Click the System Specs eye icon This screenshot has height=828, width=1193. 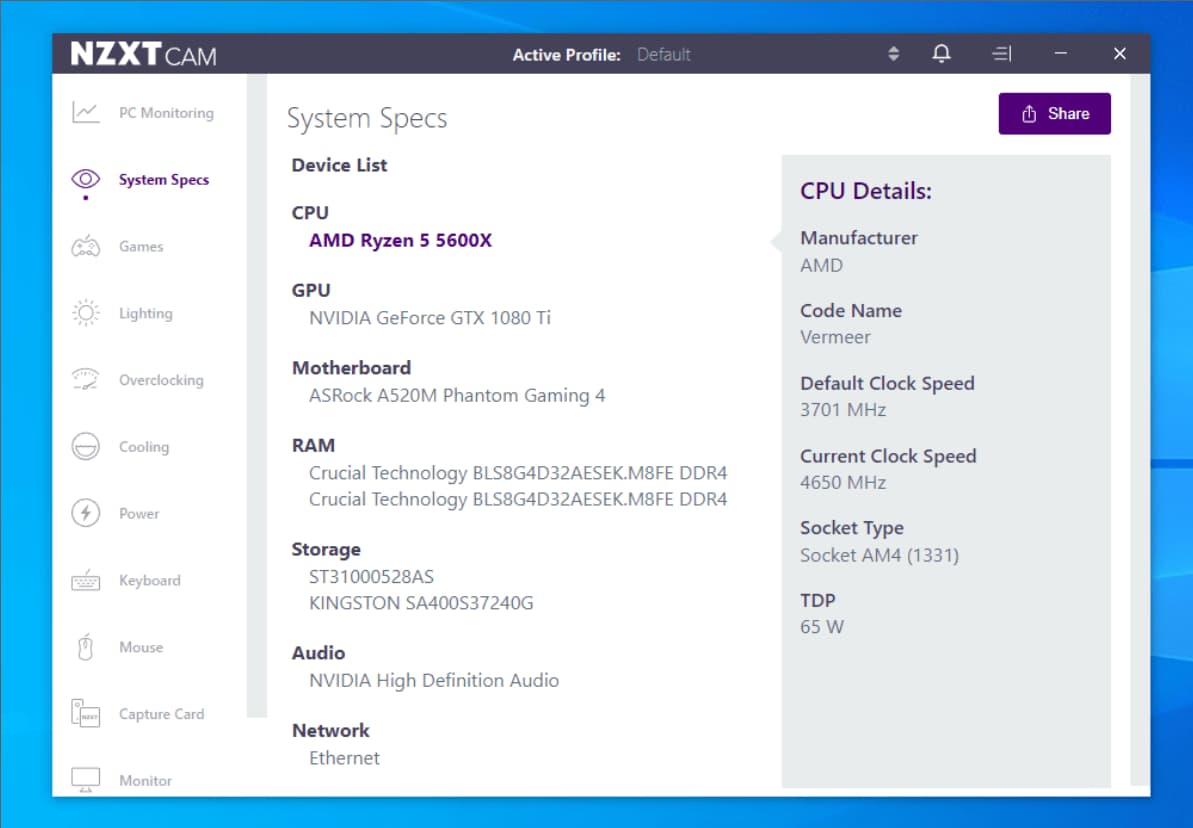pos(85,180)
